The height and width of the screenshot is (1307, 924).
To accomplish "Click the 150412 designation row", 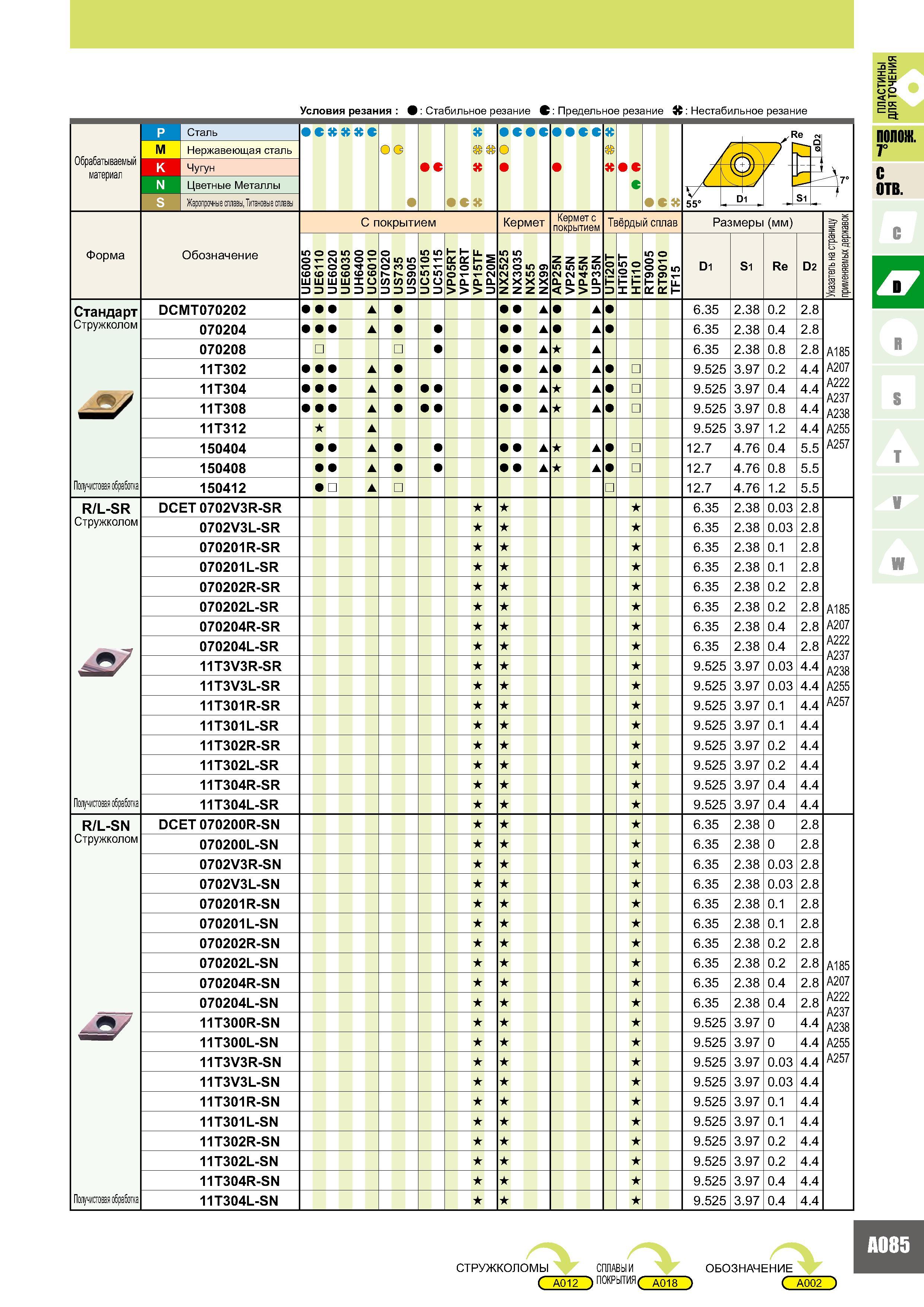I will point(222,488).
